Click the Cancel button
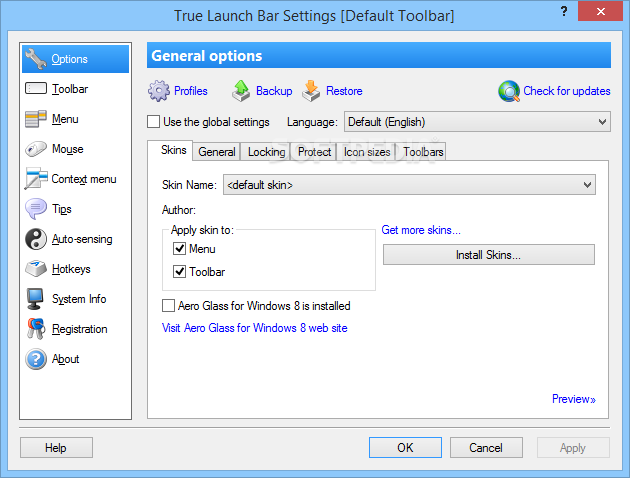Viewport: 630px width, 478px height. (486, 447)
